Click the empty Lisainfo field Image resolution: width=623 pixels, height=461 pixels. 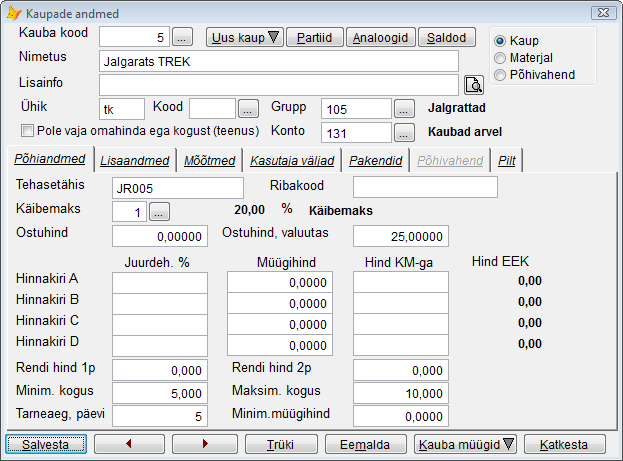[279, 85]
